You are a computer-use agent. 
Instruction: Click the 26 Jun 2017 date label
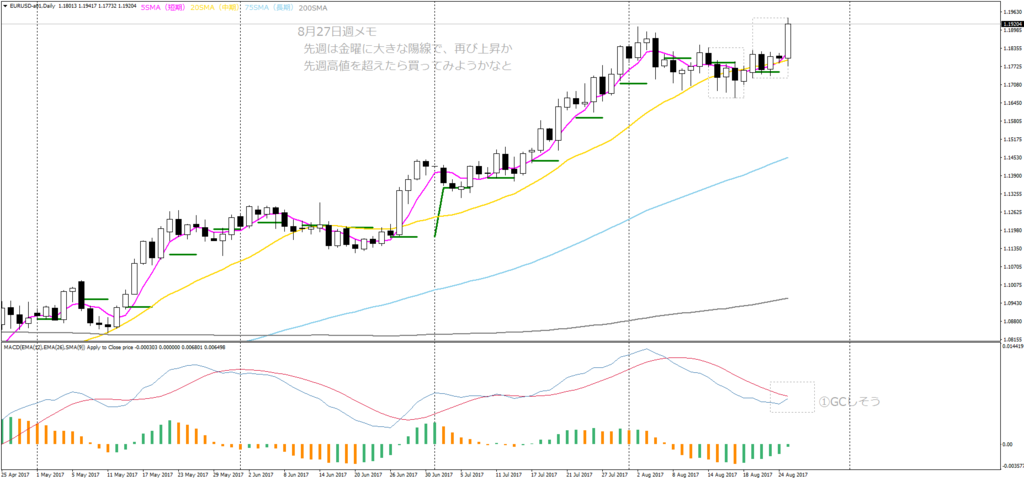click(402, 475)
